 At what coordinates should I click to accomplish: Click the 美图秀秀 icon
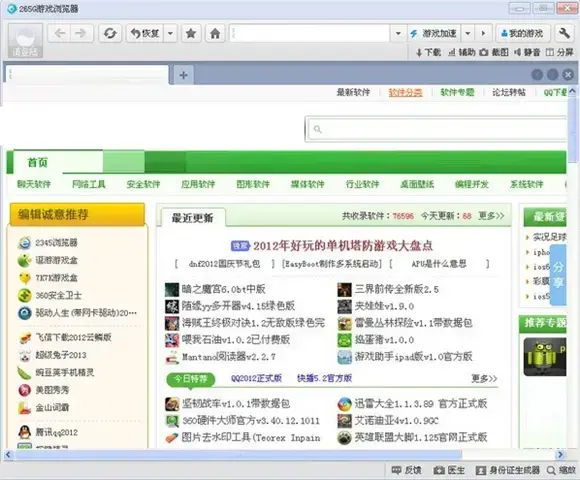click(x=25, y=390)
